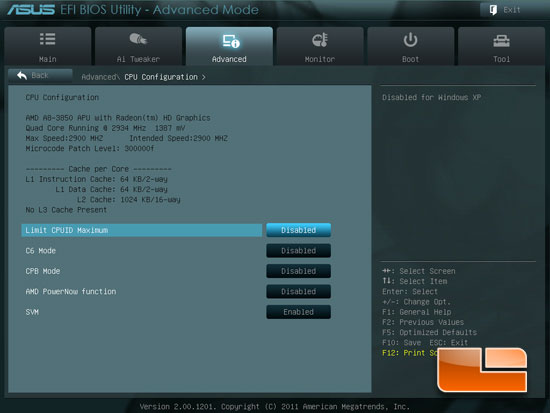The image size is (550, 413).
Task: Select the Limit CPUID Maximum row
Action: pyautogui.click(x=142, y=230)
